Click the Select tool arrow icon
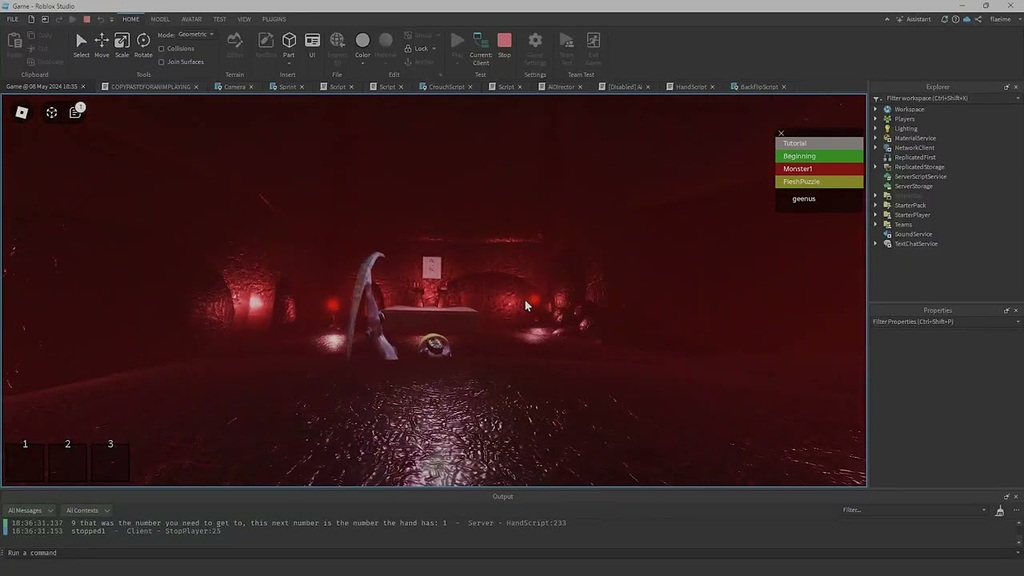Image resolution: width=1024 pixels, height=576 pixels. pyautogui.click(x=81, y=41)
